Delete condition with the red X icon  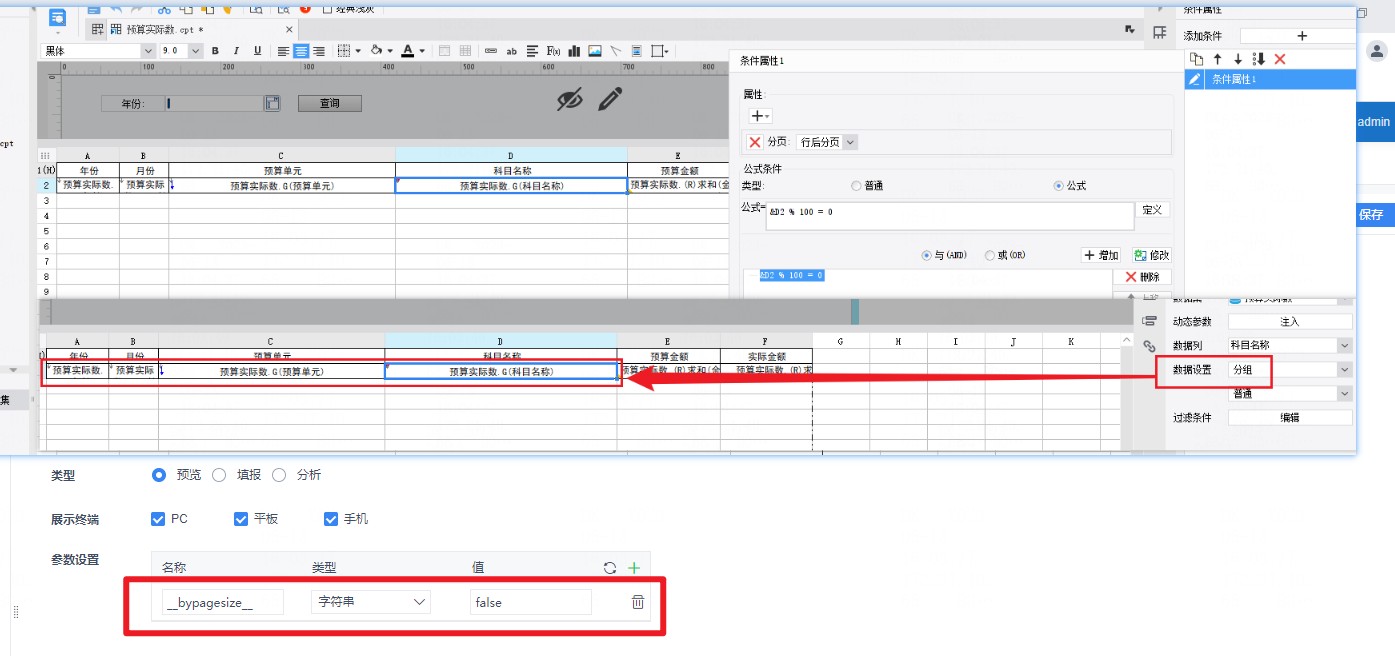1280,59
